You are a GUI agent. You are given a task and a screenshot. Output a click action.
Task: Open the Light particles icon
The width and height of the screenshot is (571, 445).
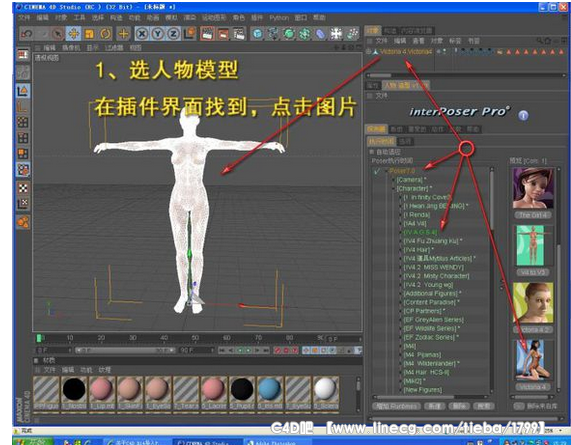[x=352, y=34]
